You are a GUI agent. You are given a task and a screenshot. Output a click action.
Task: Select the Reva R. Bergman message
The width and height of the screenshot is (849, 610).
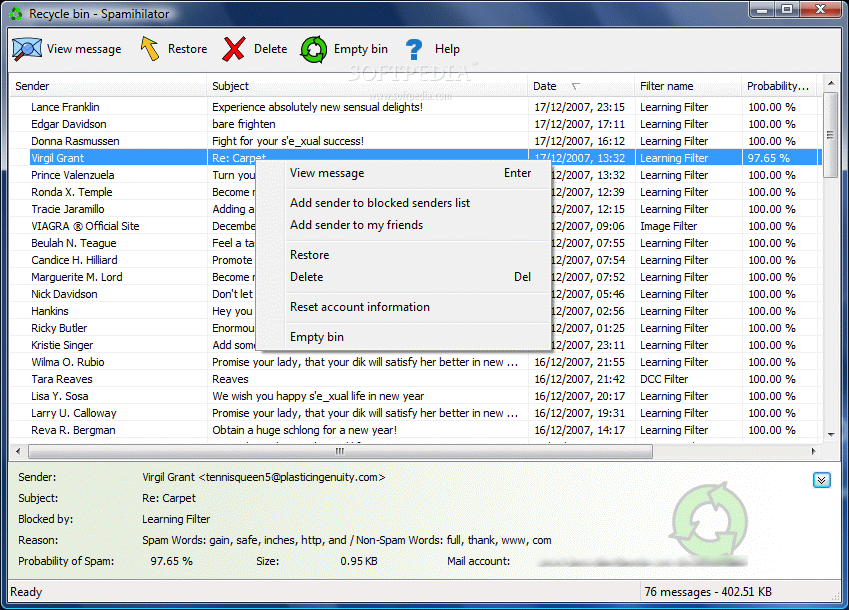coord(73,430)
